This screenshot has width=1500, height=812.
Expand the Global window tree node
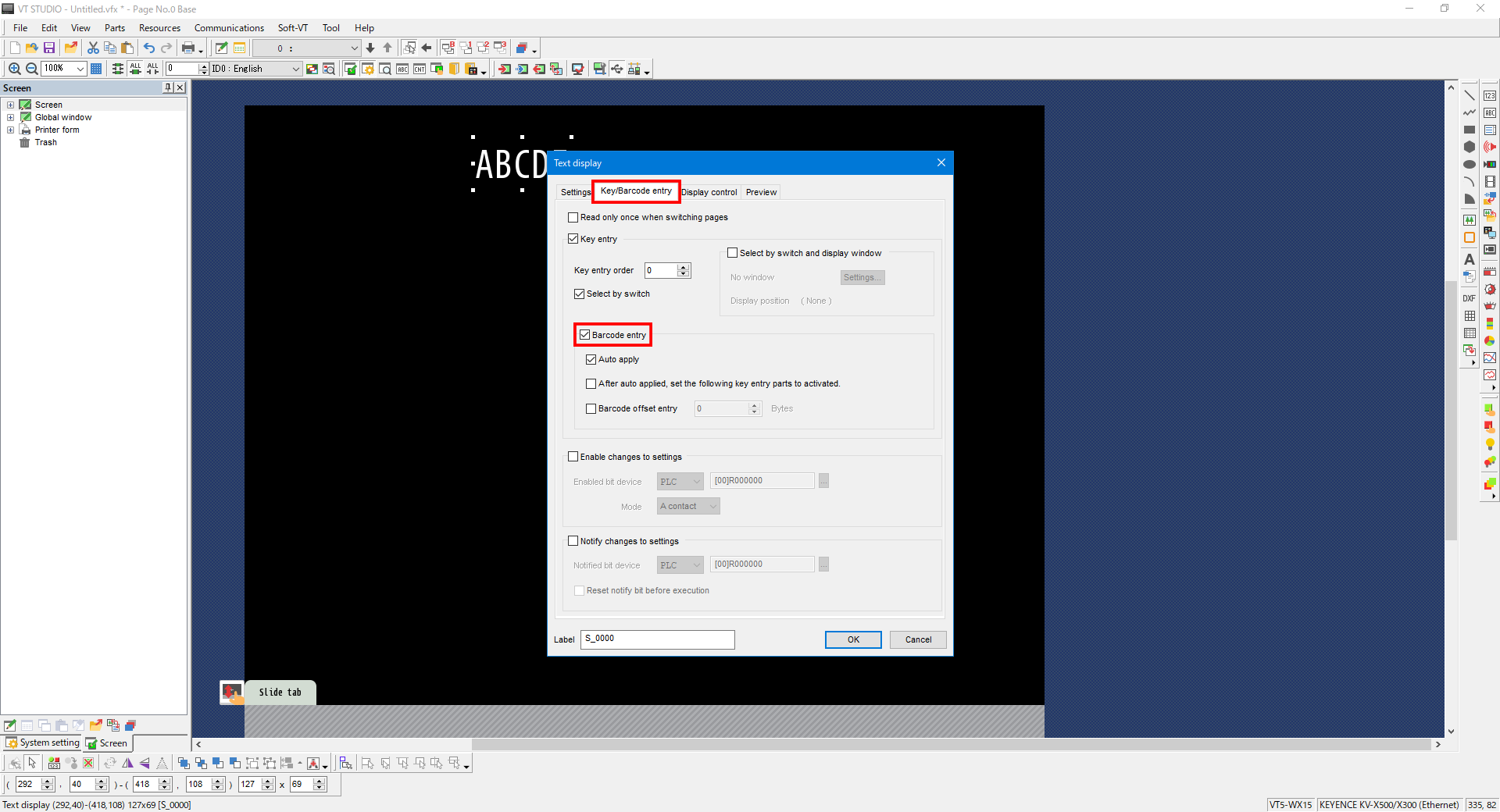11,118
